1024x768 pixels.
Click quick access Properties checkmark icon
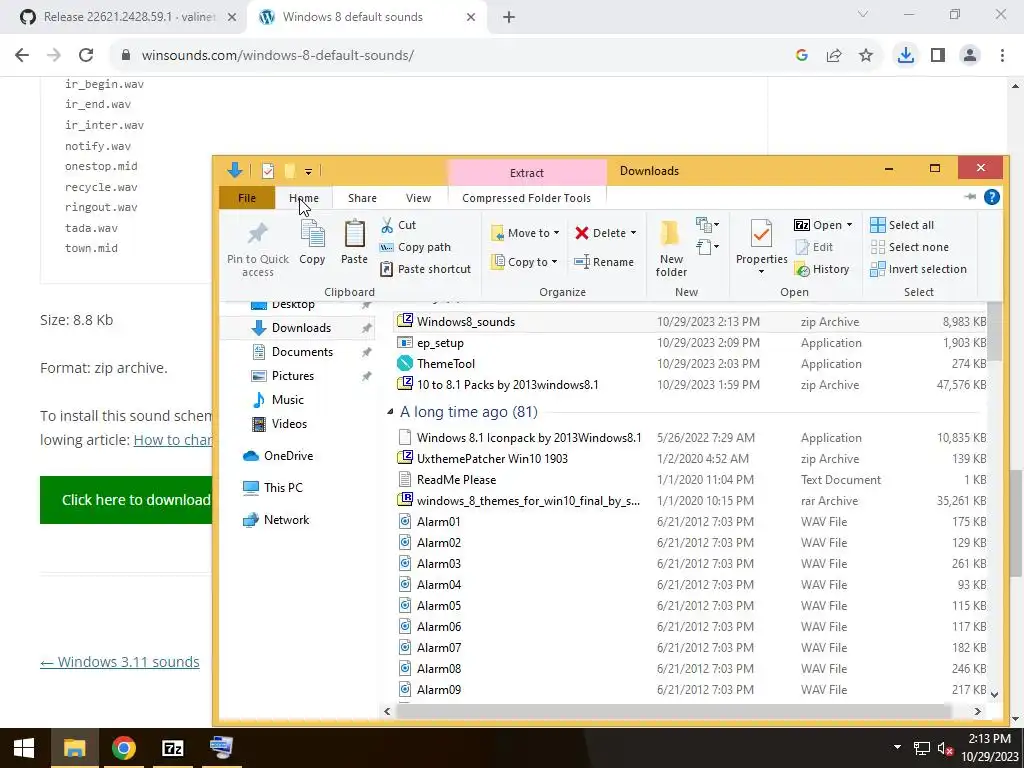(x=268, y=171)
